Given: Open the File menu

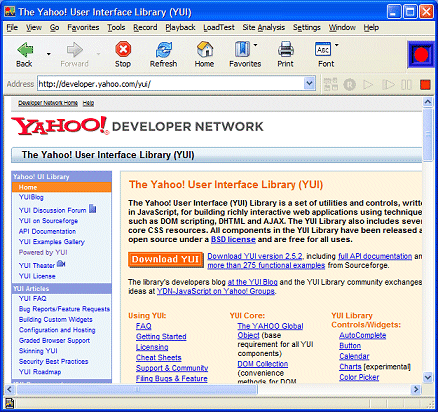Looking at the screenshot, I should pyautogui.click(x=12, y=28).
